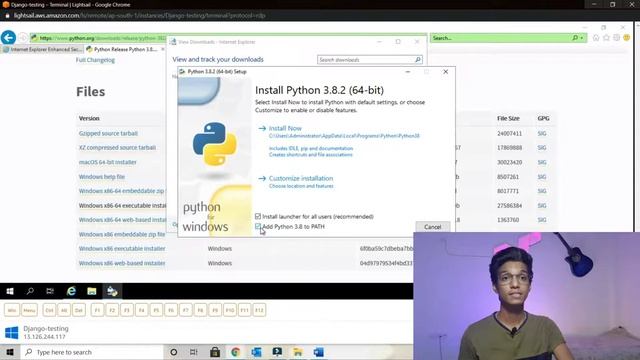640x360 pixels.
Task: Click the Menu key button in Lightsail toolbar
Action: click(x=29, y=310)
